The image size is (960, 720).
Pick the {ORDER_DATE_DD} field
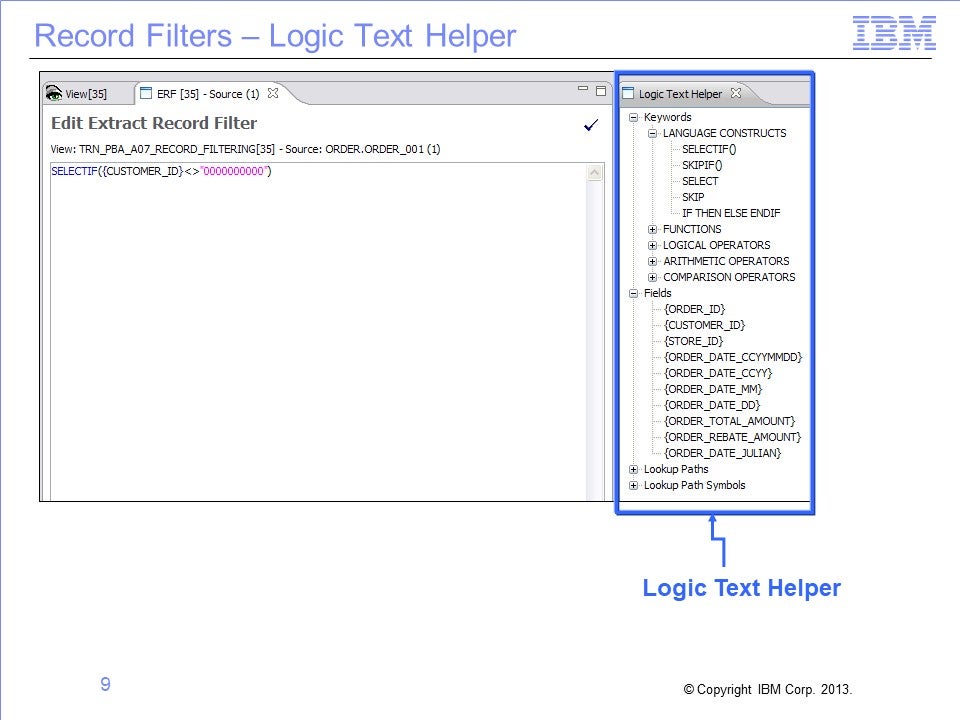712,405
